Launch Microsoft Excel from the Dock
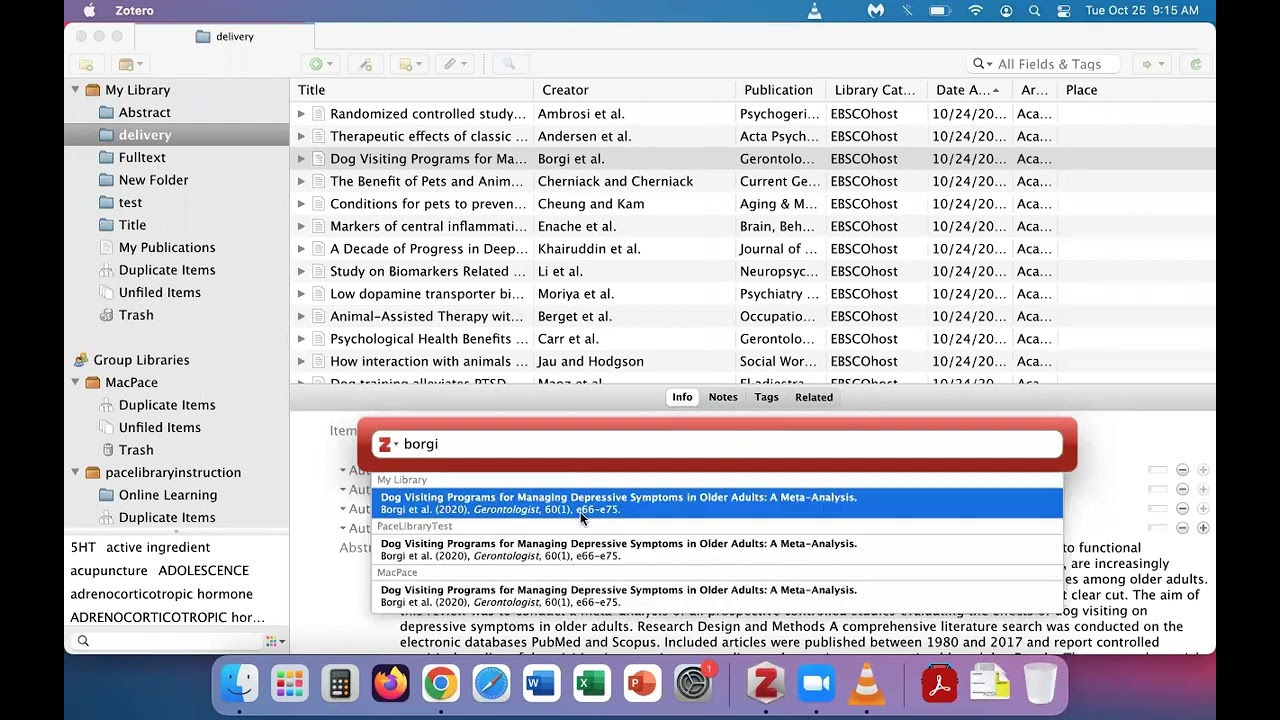The height and width of the screenshot is (720, 1280). point(591,684)
